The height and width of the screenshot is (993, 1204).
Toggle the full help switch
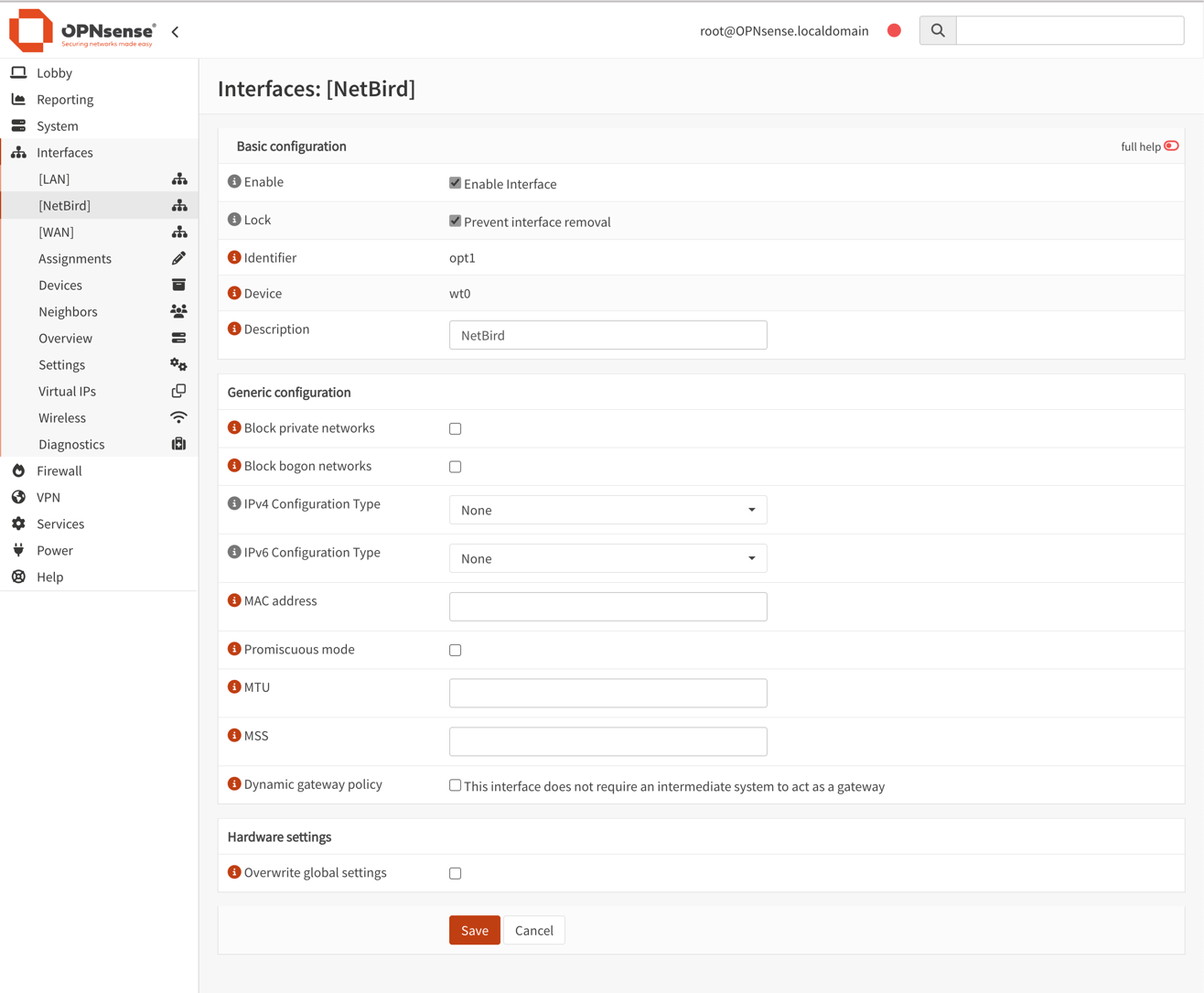coord(1171,146)
